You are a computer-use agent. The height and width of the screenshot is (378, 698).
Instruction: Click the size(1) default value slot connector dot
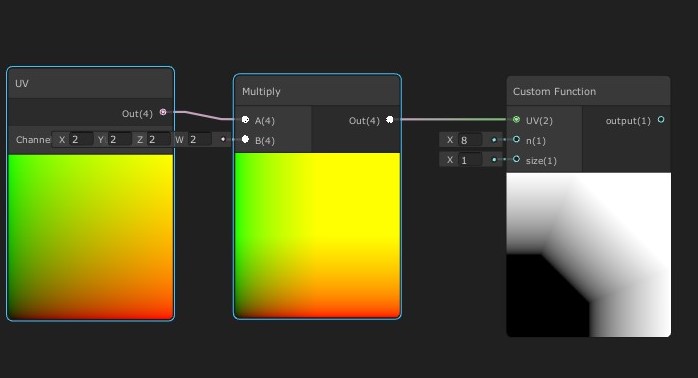(494, 159)
